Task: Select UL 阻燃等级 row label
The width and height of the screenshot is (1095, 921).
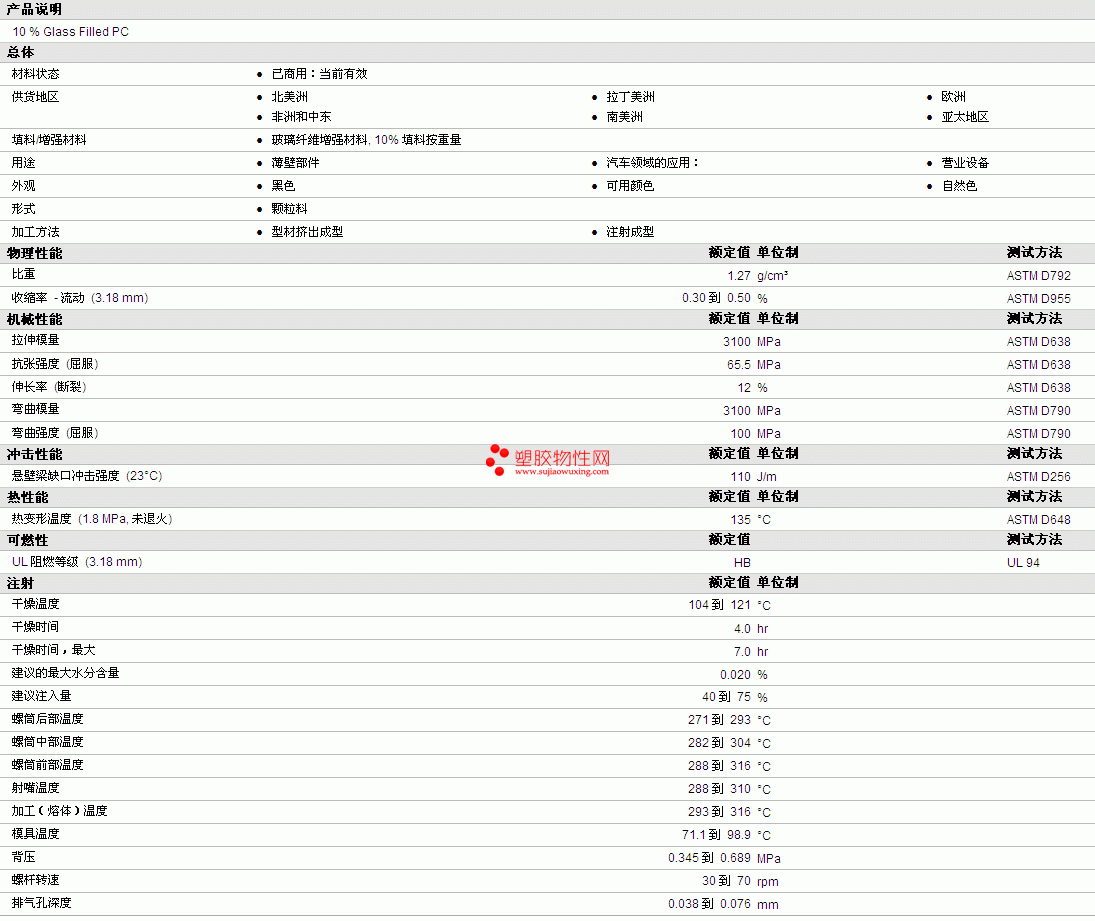Action: pos(77,561)
